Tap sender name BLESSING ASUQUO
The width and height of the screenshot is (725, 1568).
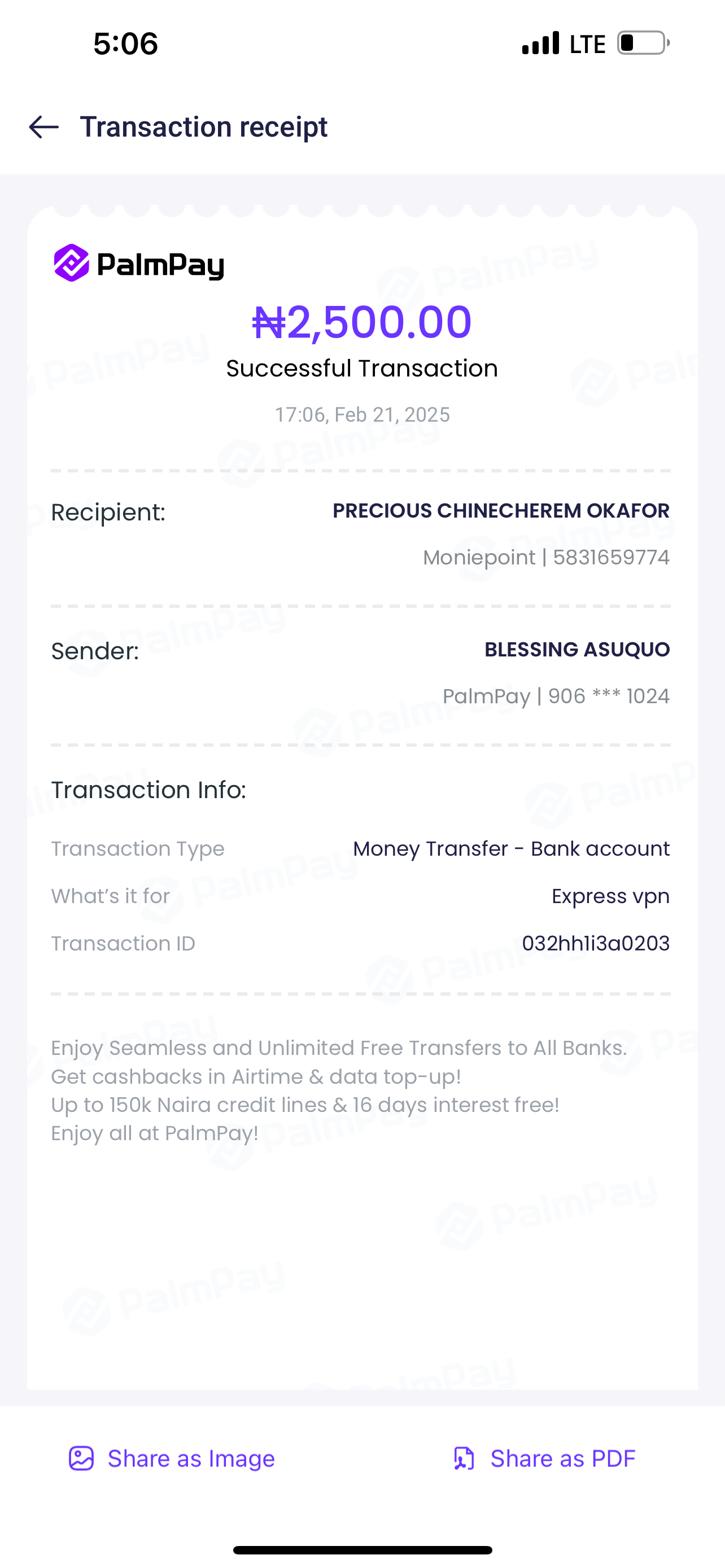pos(577,650)
